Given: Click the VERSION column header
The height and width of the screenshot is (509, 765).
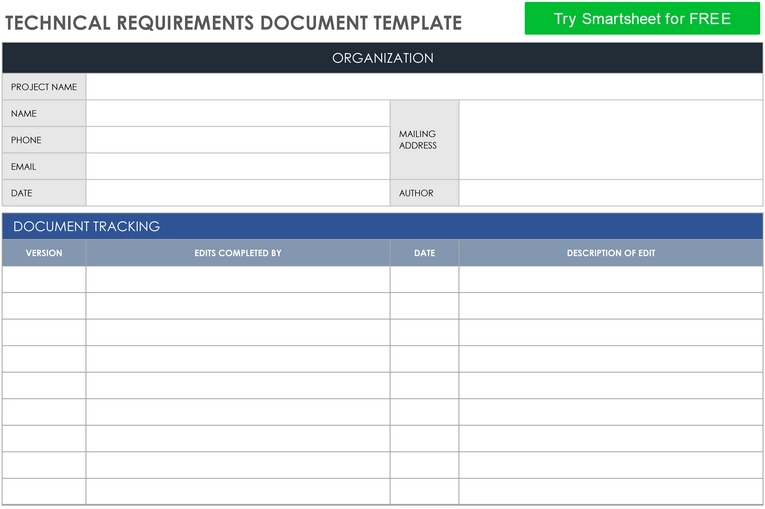Looking at the screenshot, I should pyautogui.click(x=44, y=253).
